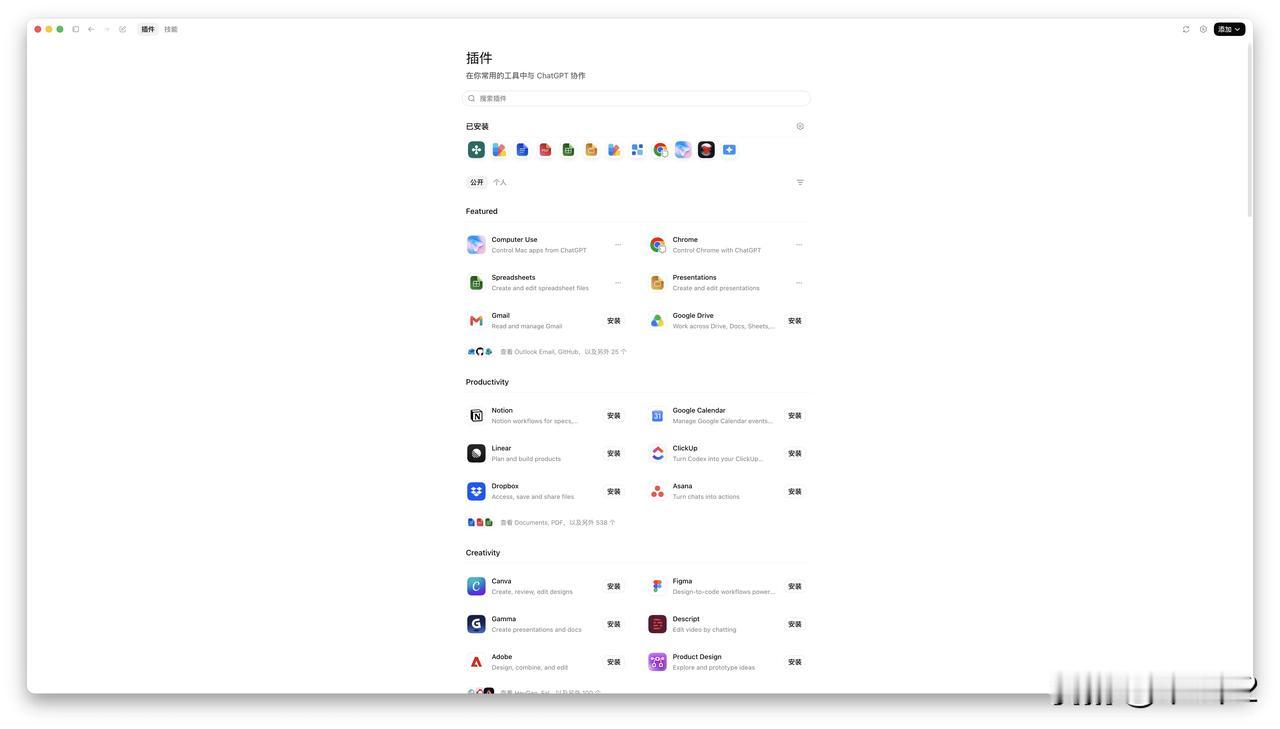Start a new chat with the compose icon
The width and height of the screenshot is (1280, 729).
pyautogui.click(x=123, y=29)
